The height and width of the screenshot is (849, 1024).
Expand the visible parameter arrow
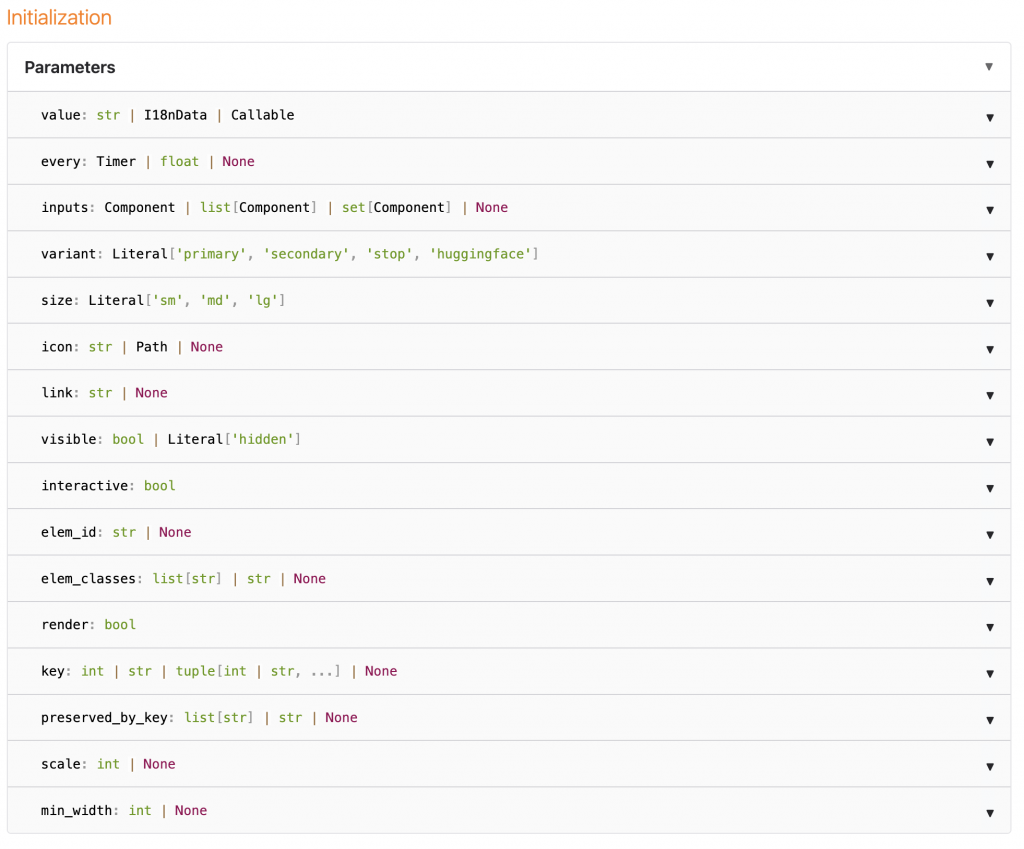990,442
